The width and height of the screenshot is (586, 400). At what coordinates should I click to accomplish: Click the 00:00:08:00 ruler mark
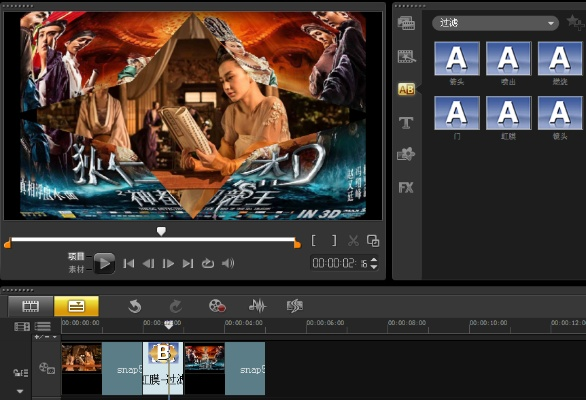coord(407,323)
